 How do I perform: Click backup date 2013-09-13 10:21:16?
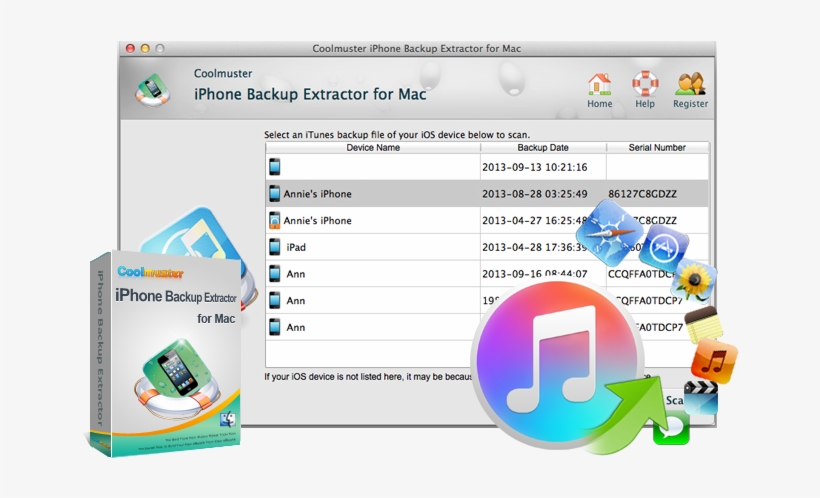[534, 167]
